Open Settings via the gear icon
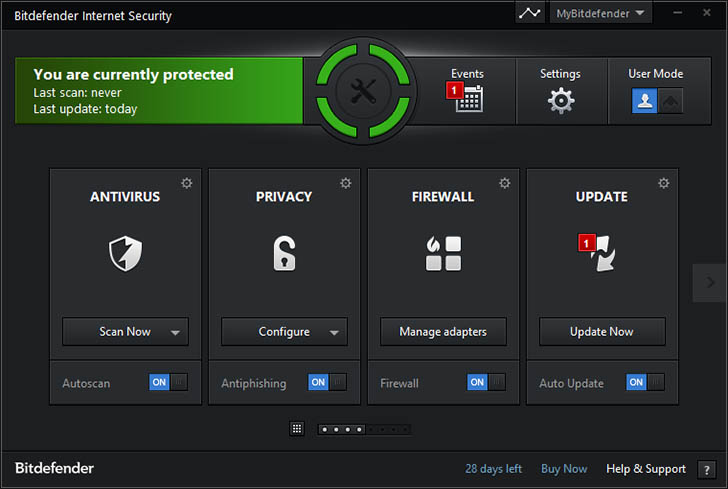 560,100
